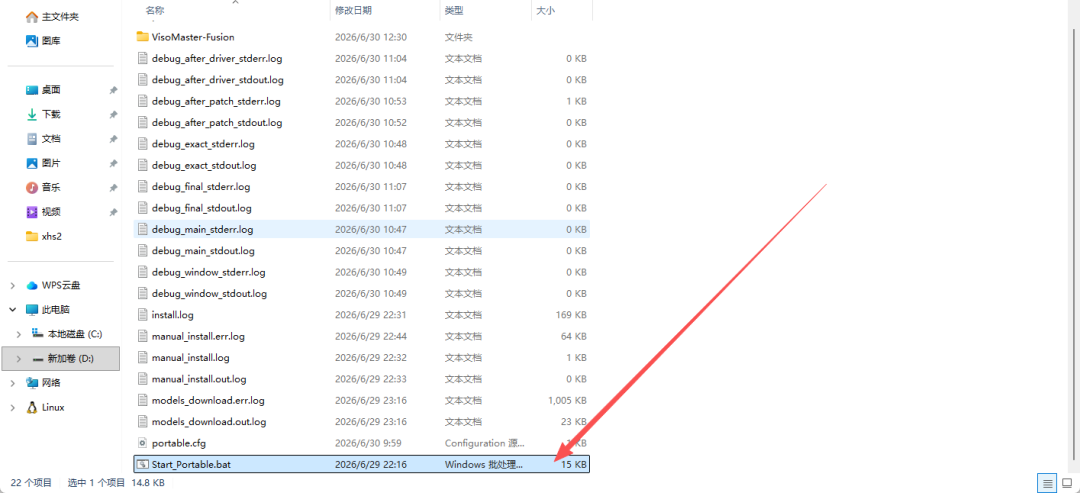Open the 视频 videos shortcut
Image resolution: width=1080 pixels, height=493 pixels.
(x=43, y=212)
